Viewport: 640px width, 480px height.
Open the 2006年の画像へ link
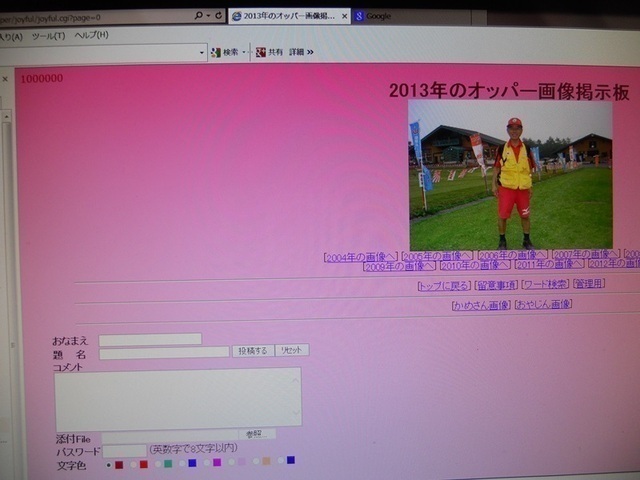click(x=513, y=255)
